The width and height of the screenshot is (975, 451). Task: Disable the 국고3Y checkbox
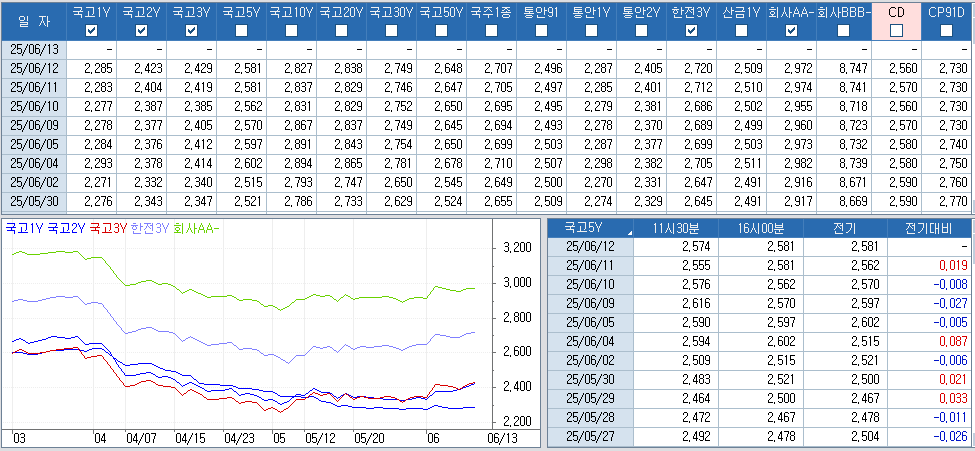[192, 31]
